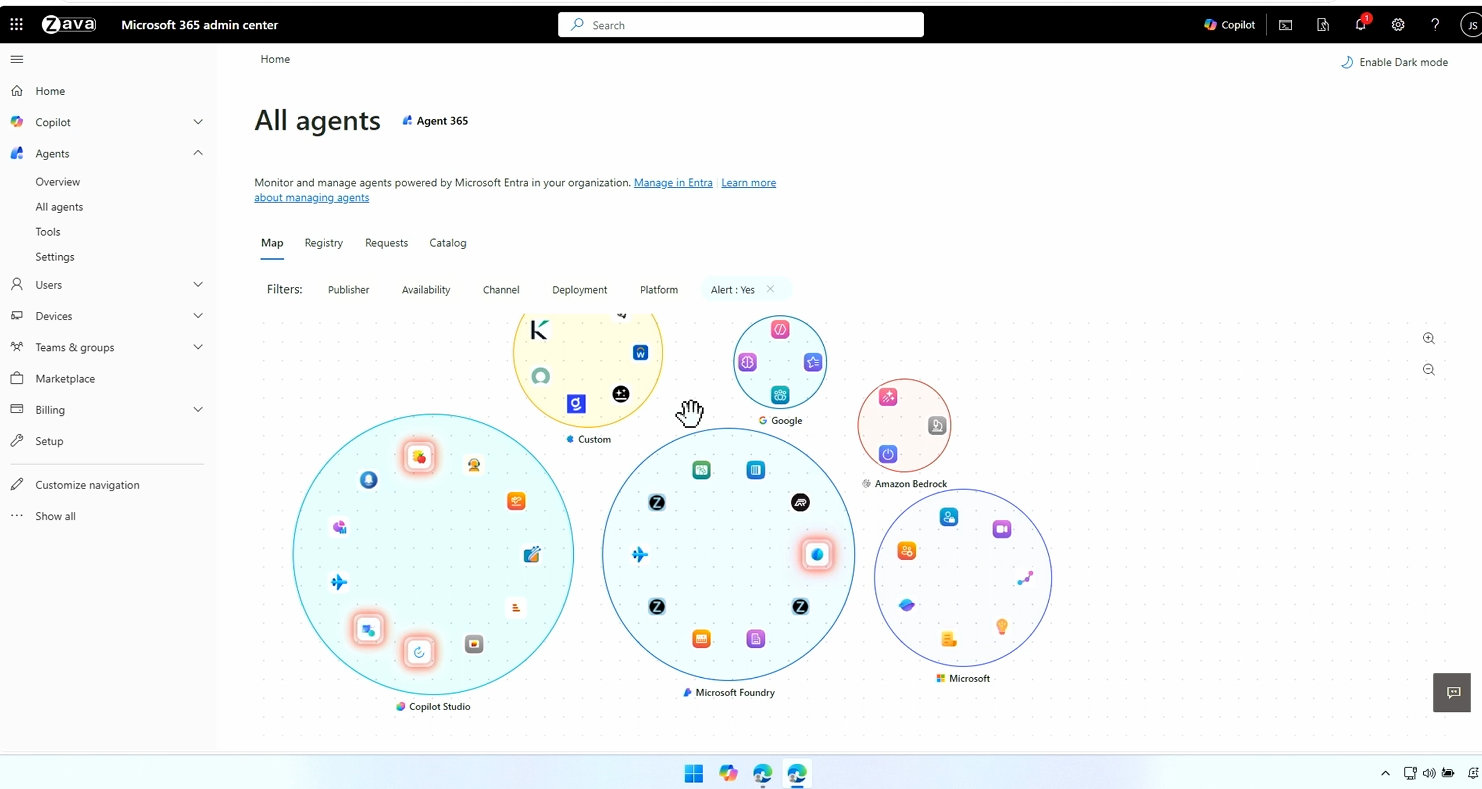Zoom out on the agent map
The height and width of the screenshot is (789, 1482).
click(1428, 370)
